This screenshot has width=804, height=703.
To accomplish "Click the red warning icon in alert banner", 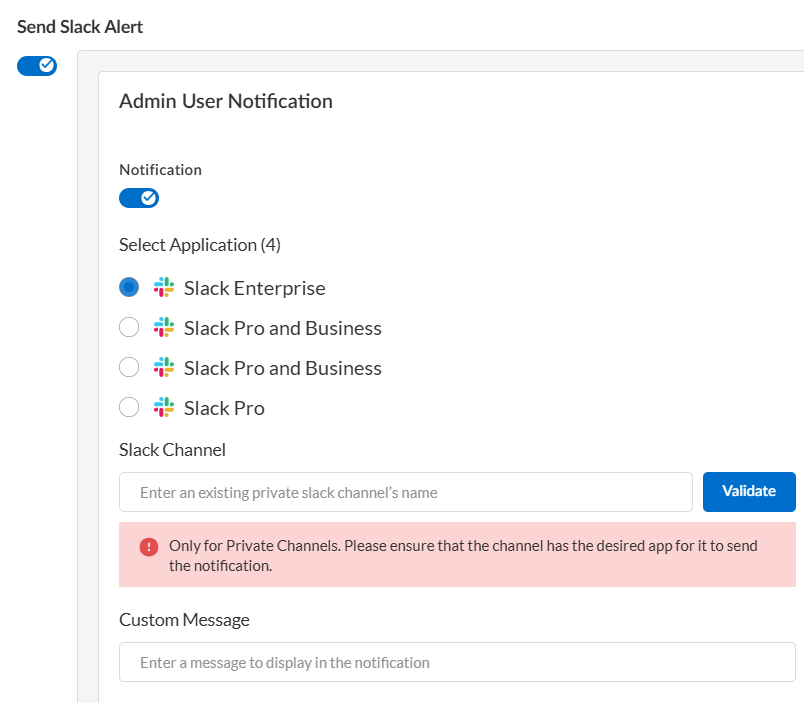I will [x=149, y=546].
